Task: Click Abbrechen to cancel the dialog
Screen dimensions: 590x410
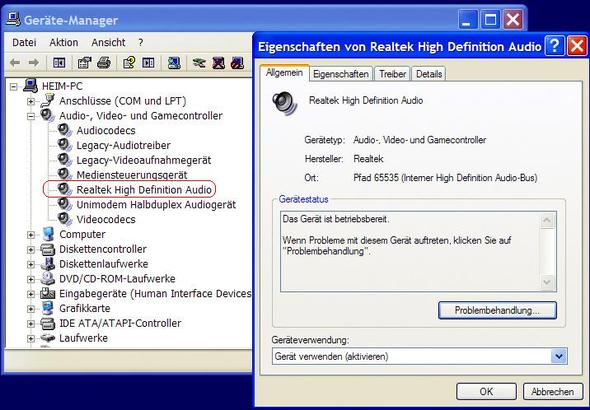Action: click(552, 392)
